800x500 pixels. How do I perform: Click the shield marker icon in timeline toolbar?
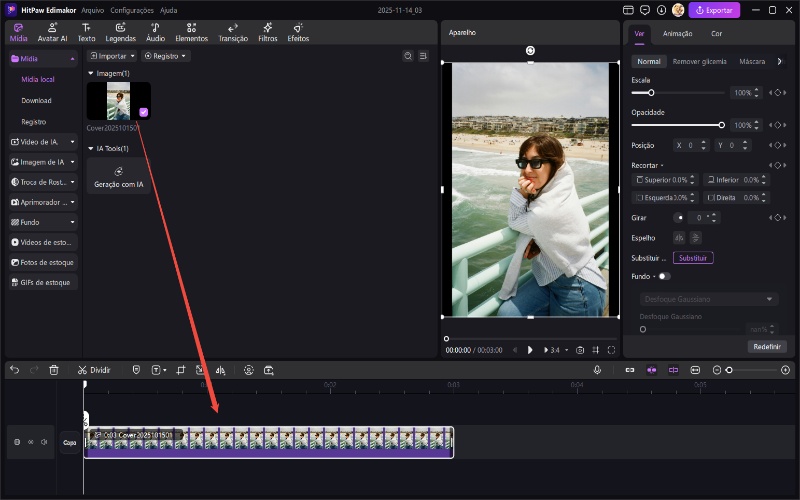(x=136, y=370)
